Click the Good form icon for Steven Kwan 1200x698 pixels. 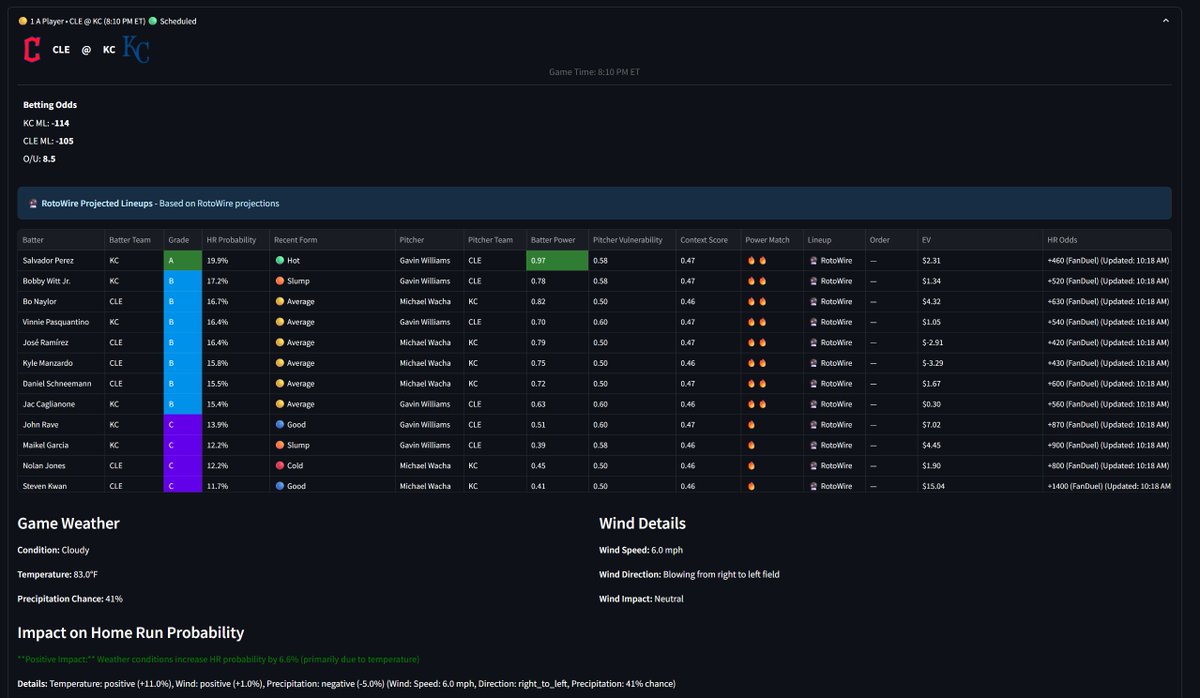click(281, 486)
